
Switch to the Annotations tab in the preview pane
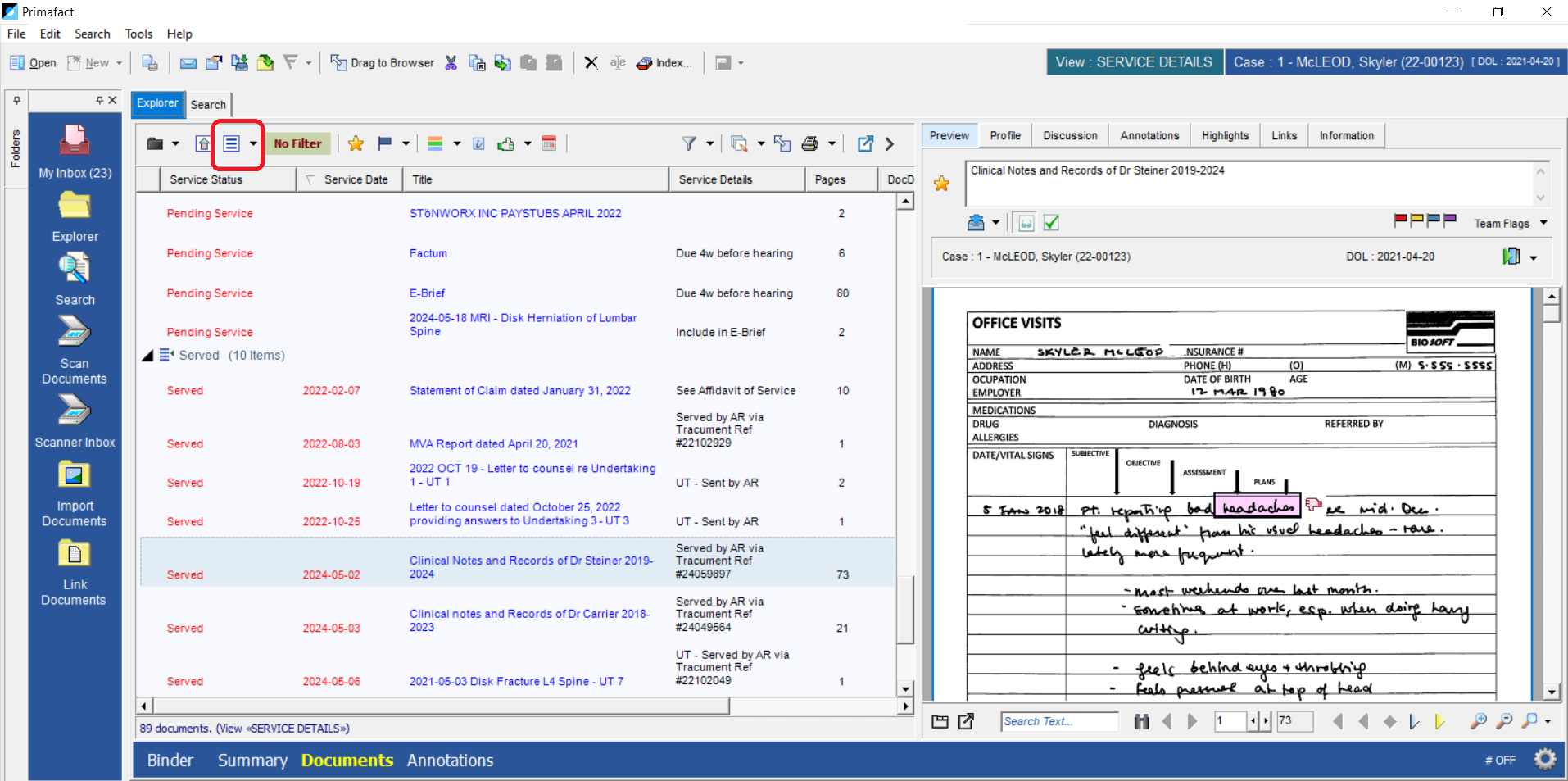(x=1149, y=136)
